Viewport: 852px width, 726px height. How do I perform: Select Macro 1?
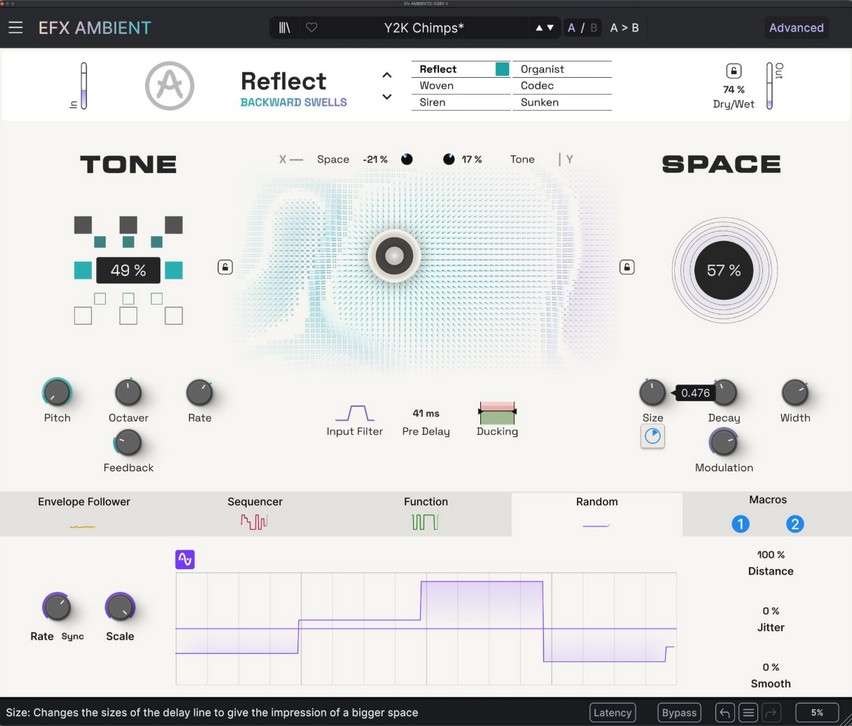[741, 524]
